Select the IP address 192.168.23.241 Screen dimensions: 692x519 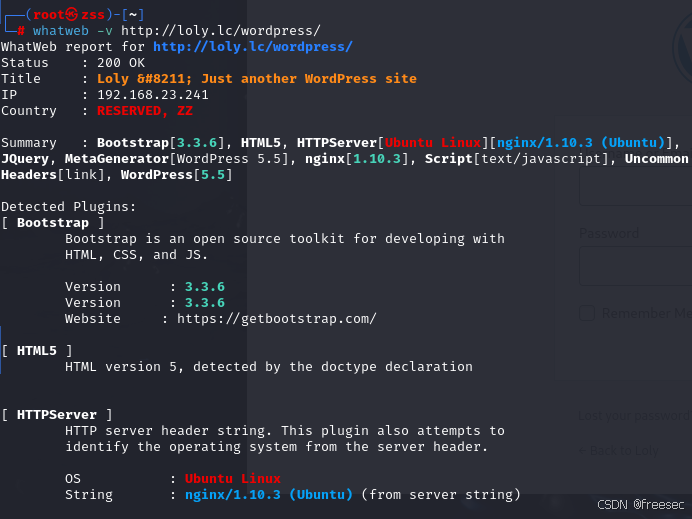click(x=153, y=95)
